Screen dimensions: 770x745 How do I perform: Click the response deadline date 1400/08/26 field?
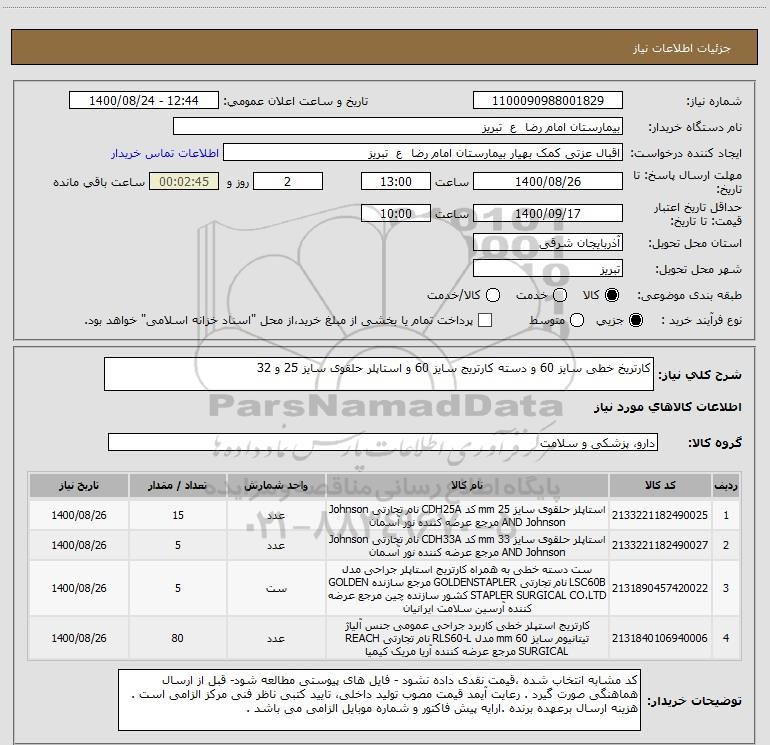(548, 181)
